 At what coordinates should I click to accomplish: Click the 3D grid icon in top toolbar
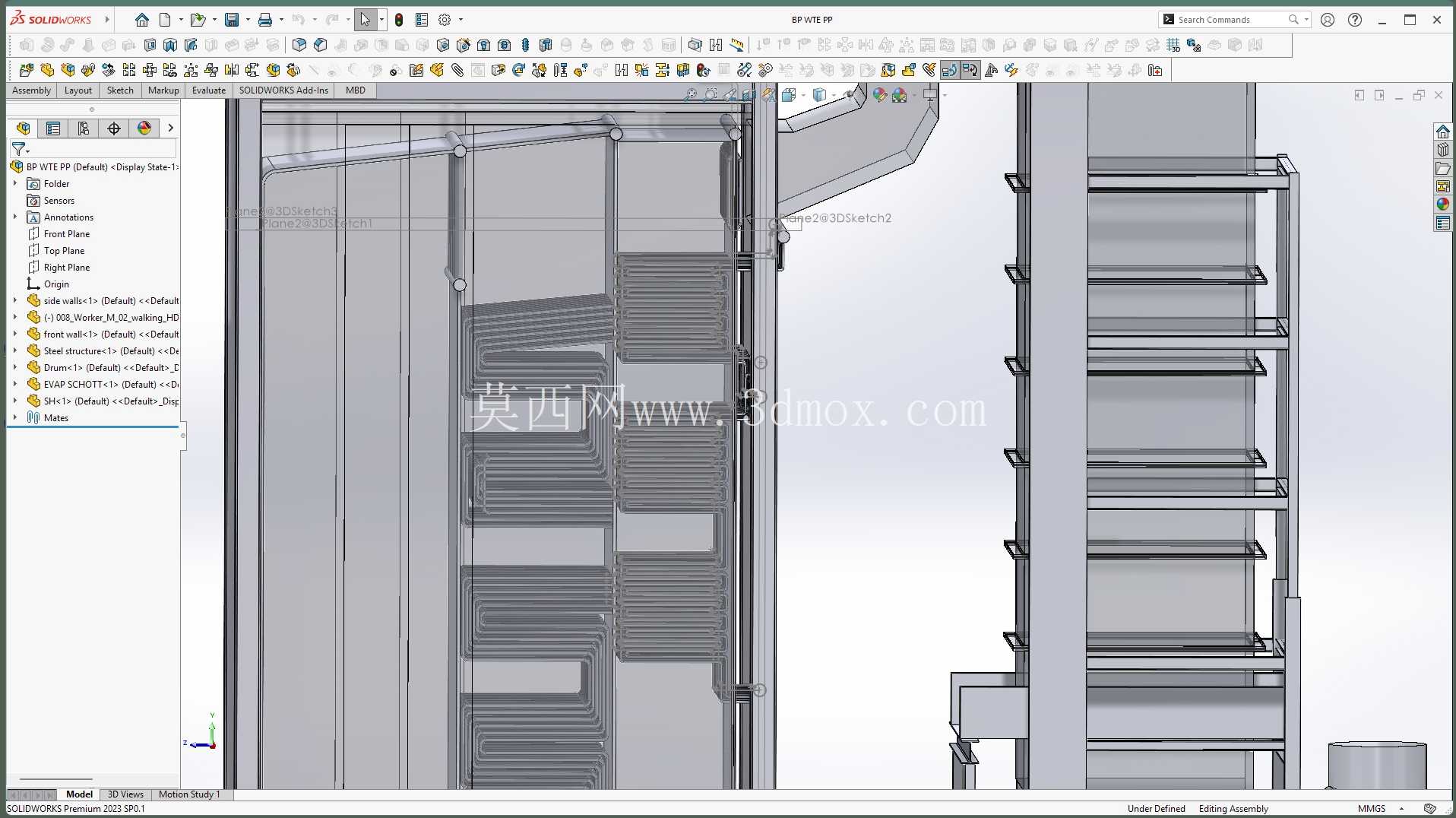[x=1173, y=45]
